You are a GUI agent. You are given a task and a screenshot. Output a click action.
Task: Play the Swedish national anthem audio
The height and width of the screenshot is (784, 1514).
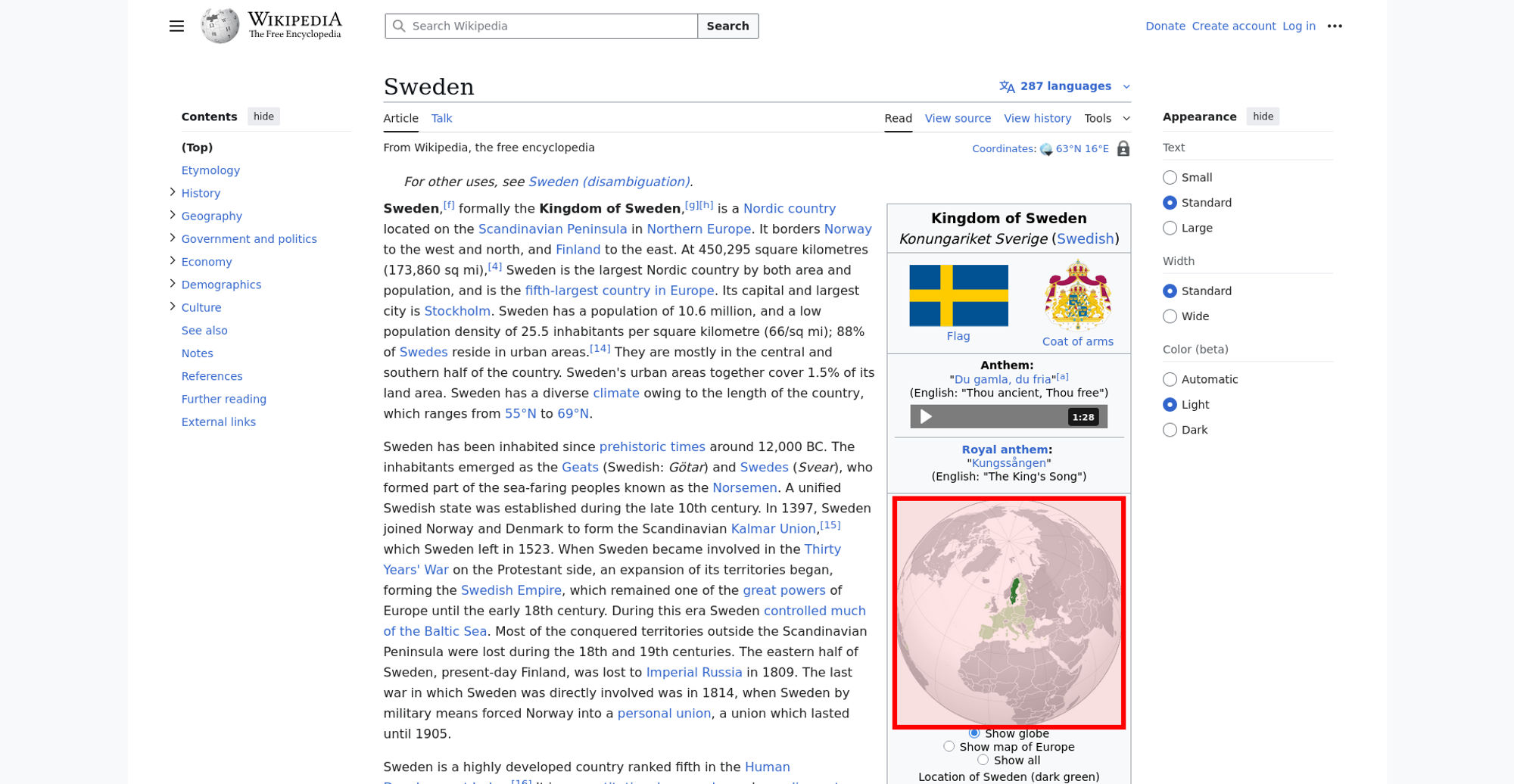coord(926,416)
